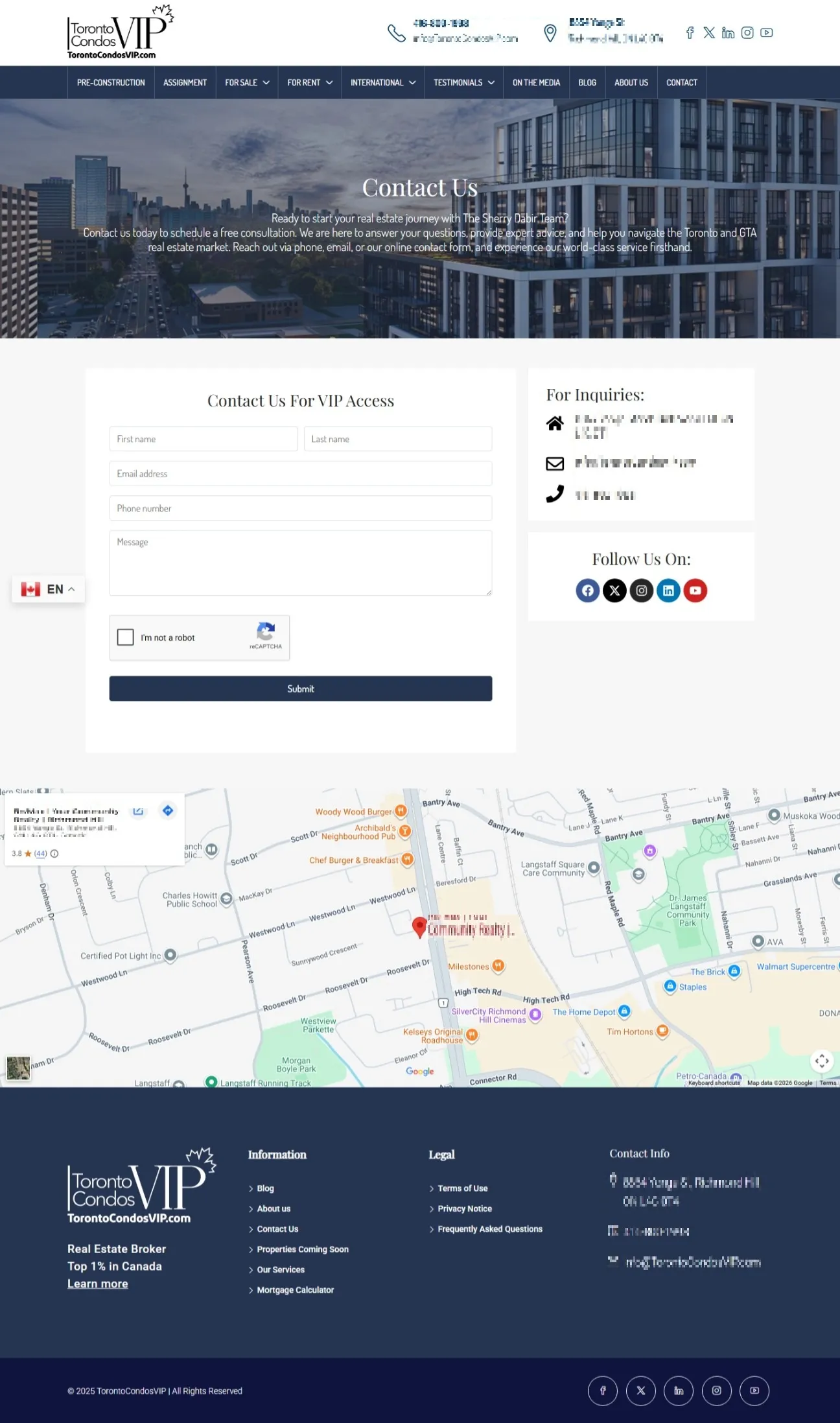Screen dimensions: 840x1423
Task: Open Facebook under Follow Us On
Action: coord(587,591)
